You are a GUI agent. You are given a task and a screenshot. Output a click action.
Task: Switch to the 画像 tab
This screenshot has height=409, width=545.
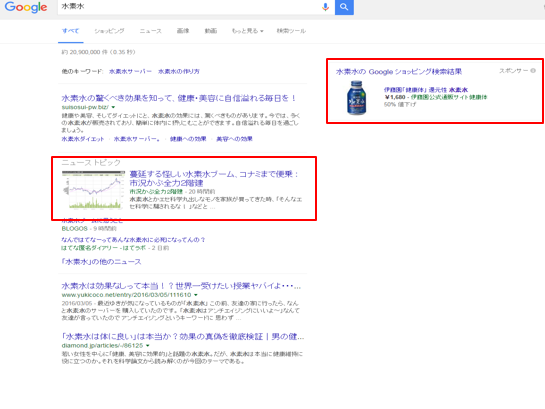[183, 31]
